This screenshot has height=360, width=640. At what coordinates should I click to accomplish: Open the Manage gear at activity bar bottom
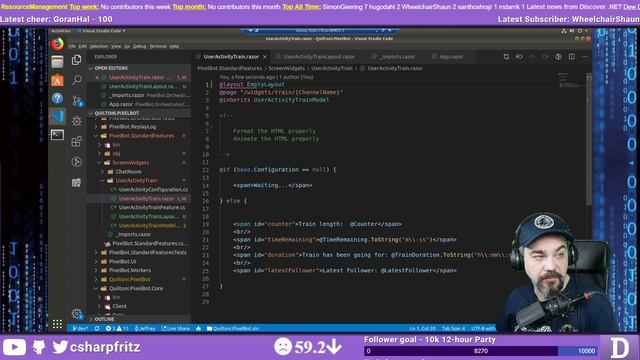coord(76,313)
